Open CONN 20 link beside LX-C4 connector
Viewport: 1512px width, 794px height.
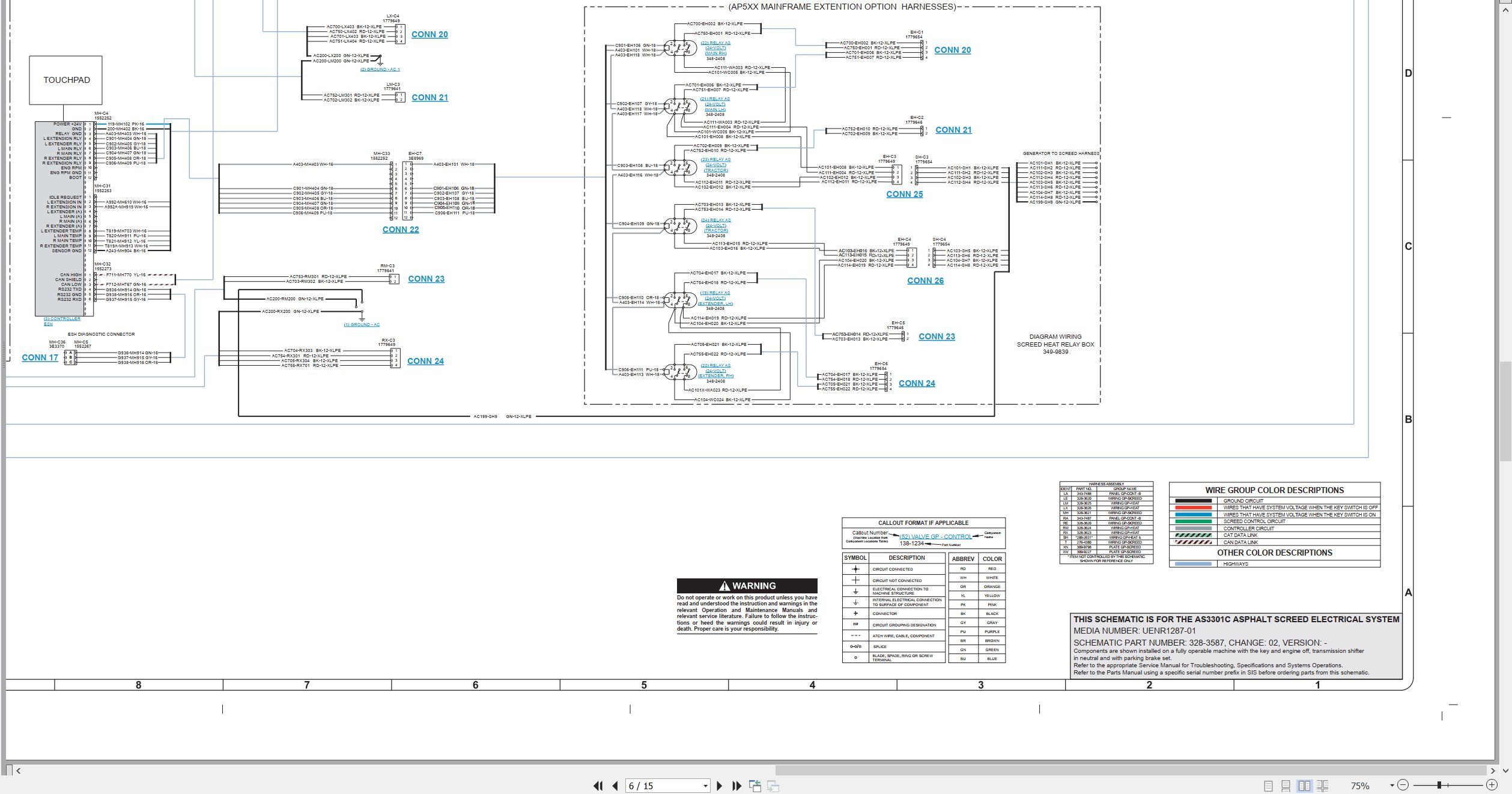click(x=430, y=34)
